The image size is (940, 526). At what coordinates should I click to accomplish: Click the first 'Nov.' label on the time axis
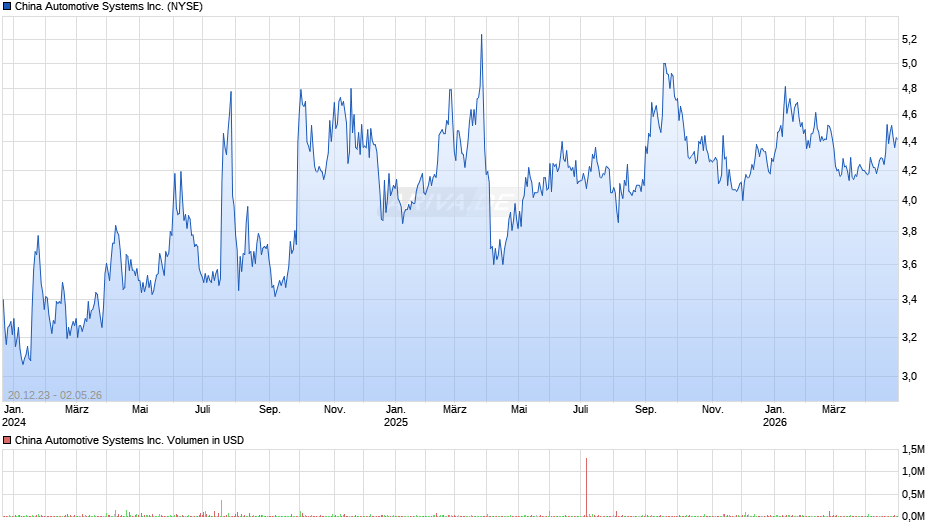(x=335, y=409)
